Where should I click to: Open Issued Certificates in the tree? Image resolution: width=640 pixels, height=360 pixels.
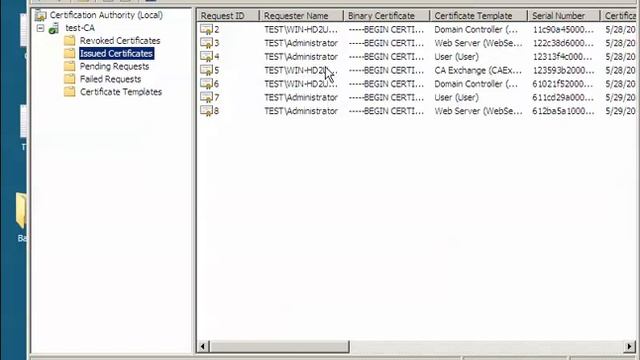[116, 53]
